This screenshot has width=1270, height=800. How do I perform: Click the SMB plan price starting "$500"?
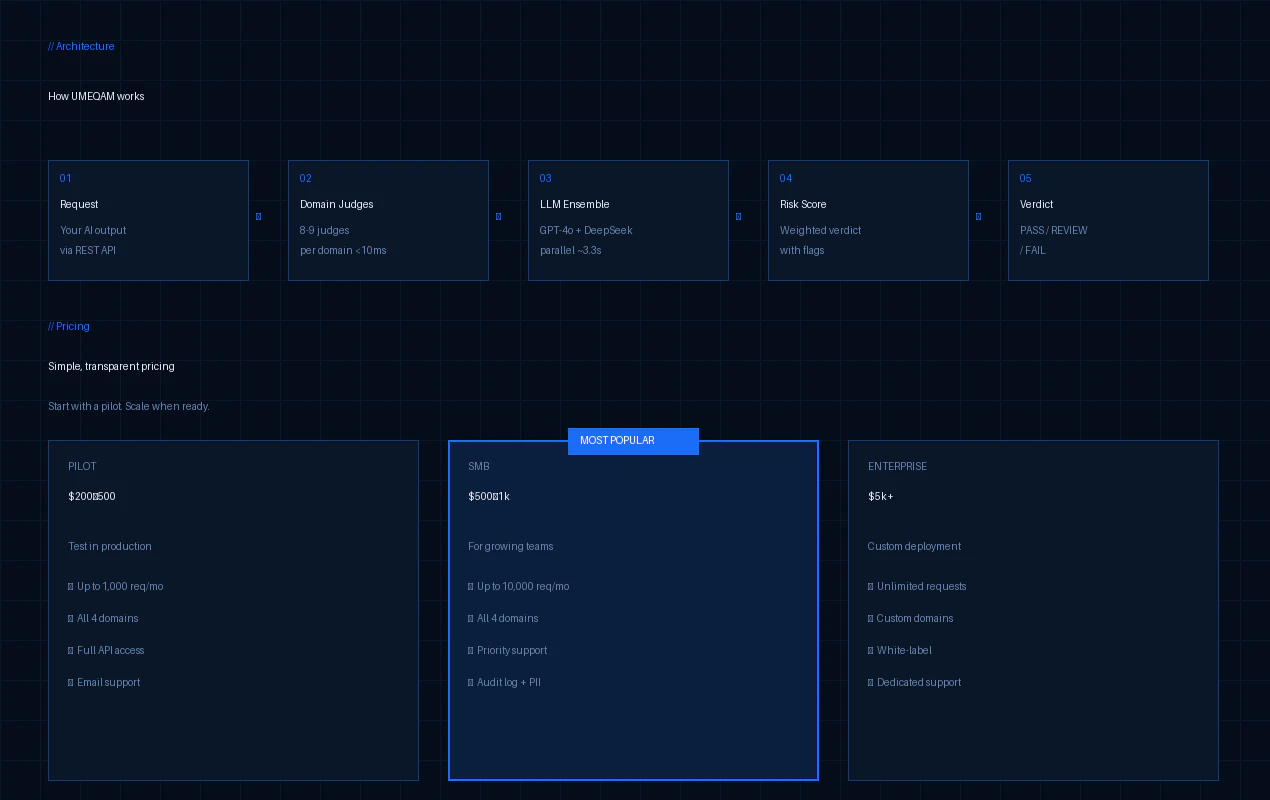(x=489, y=496)
